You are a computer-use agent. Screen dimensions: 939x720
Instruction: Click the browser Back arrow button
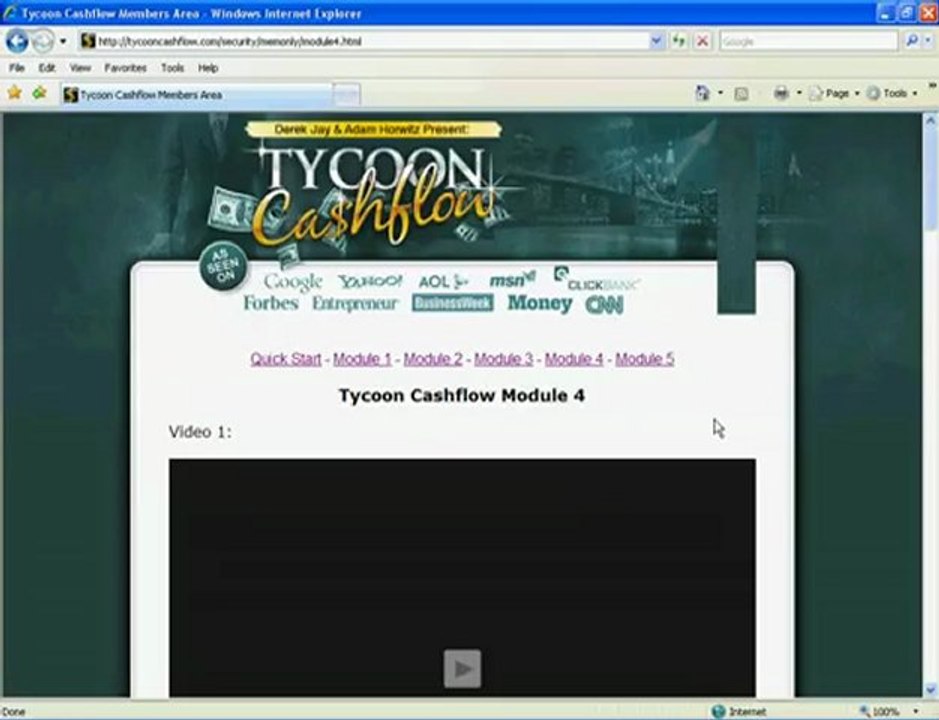[17, 41]
